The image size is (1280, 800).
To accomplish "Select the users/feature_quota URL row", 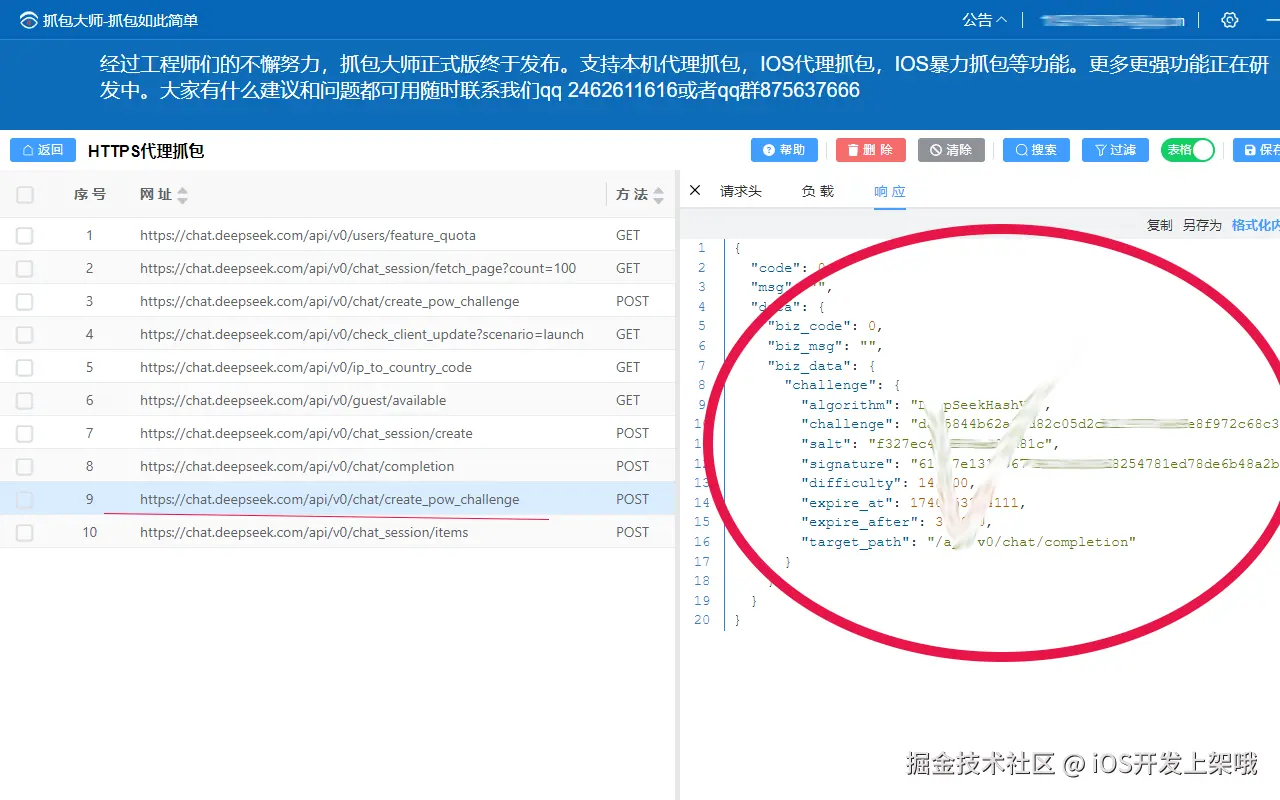I will pyautogui.click(x=308, y=236).
